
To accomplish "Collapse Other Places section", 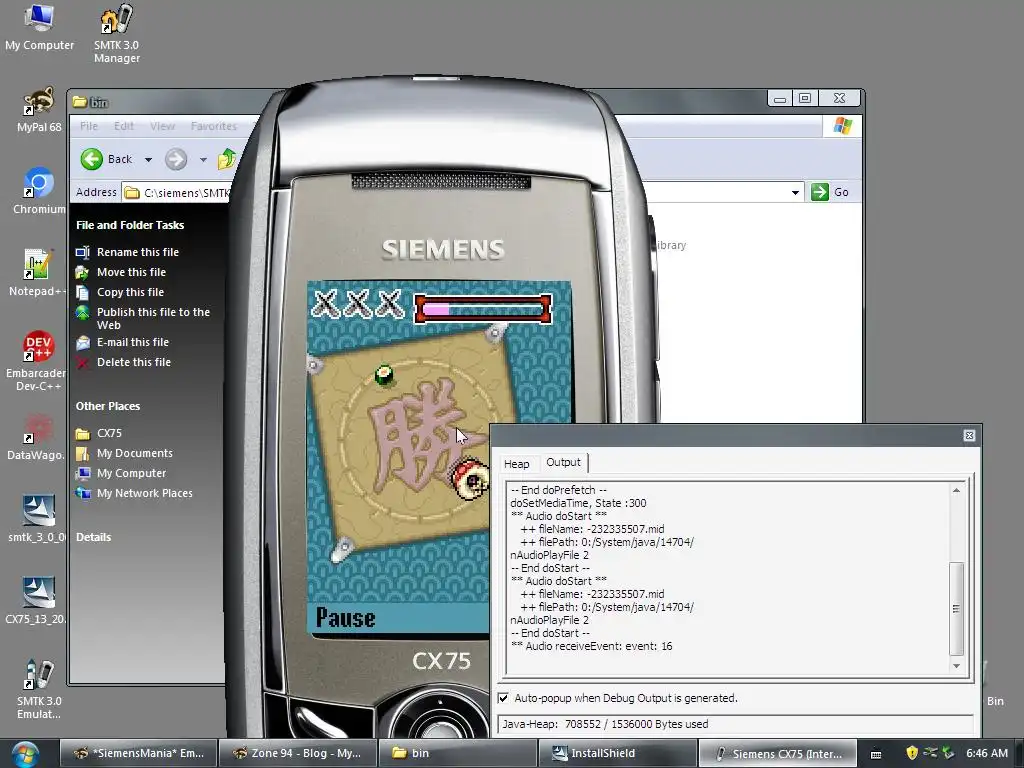I will tap(108, 406).
